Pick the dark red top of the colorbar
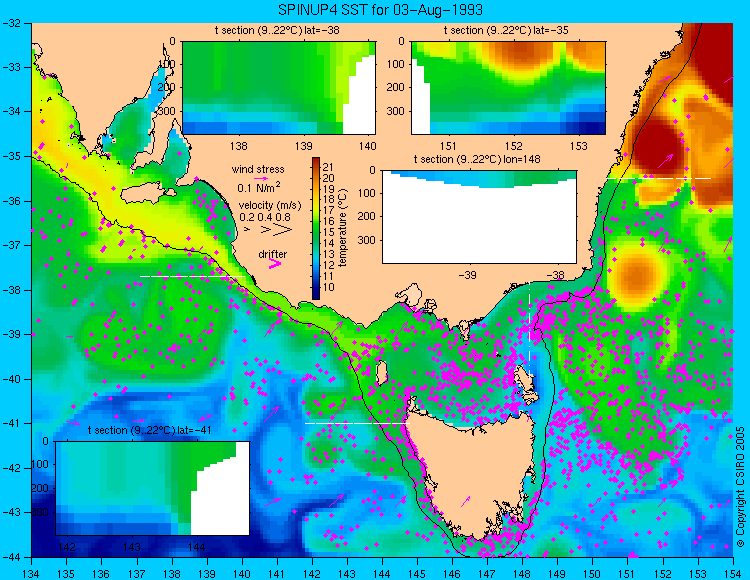The image size is (750, 580). (x=316, y=163)
